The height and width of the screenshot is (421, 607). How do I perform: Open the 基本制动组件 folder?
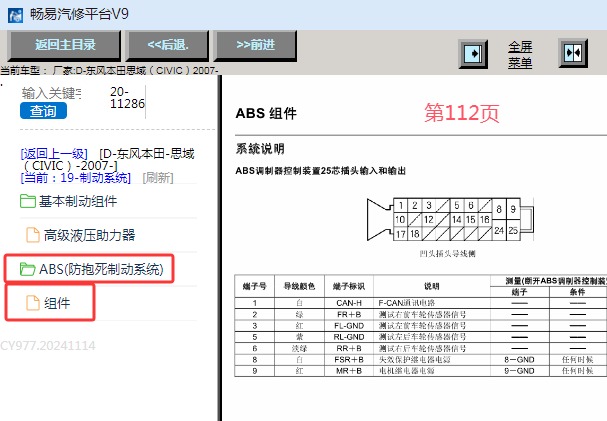78,201
